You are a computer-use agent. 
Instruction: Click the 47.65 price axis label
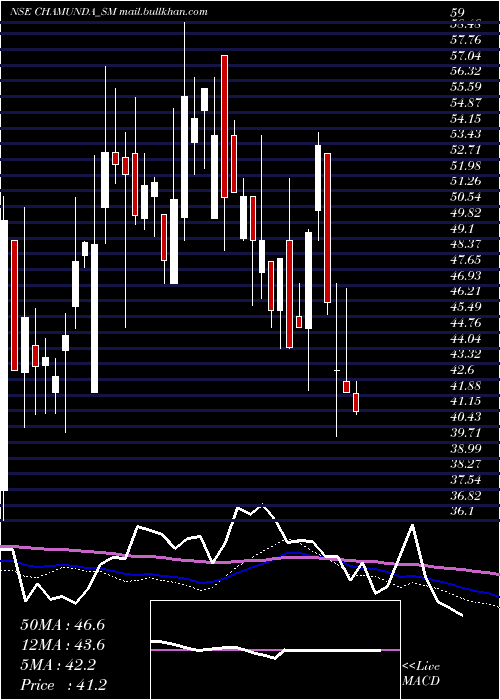(x=466, y=260)
